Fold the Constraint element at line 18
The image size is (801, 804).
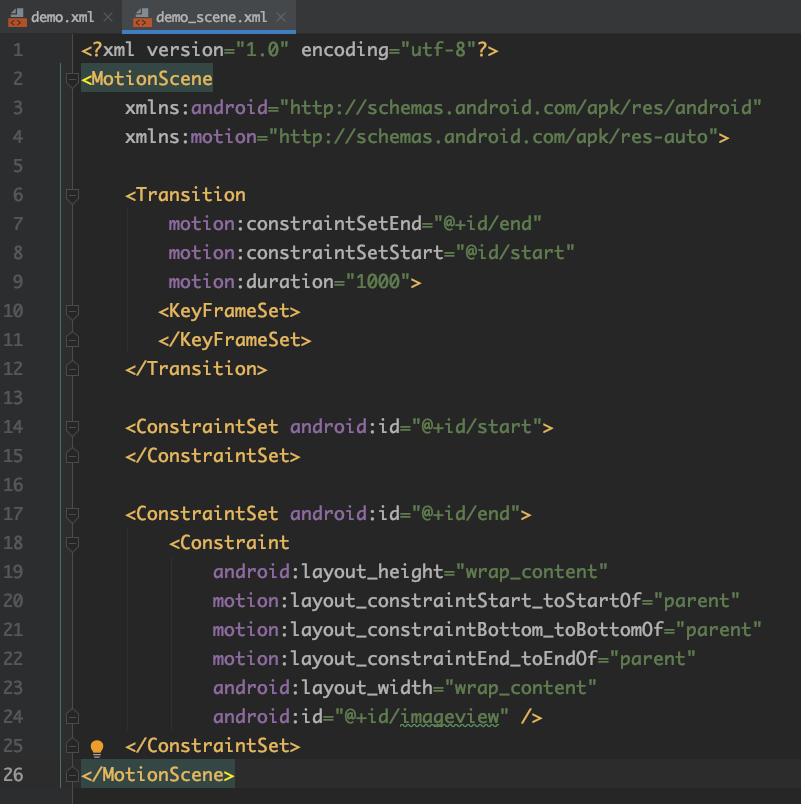[72, 542]
